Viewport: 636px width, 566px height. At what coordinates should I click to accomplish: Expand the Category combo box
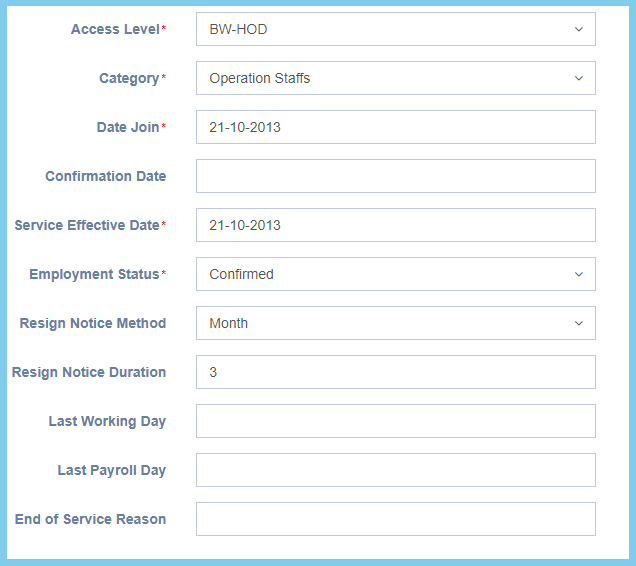395,78
